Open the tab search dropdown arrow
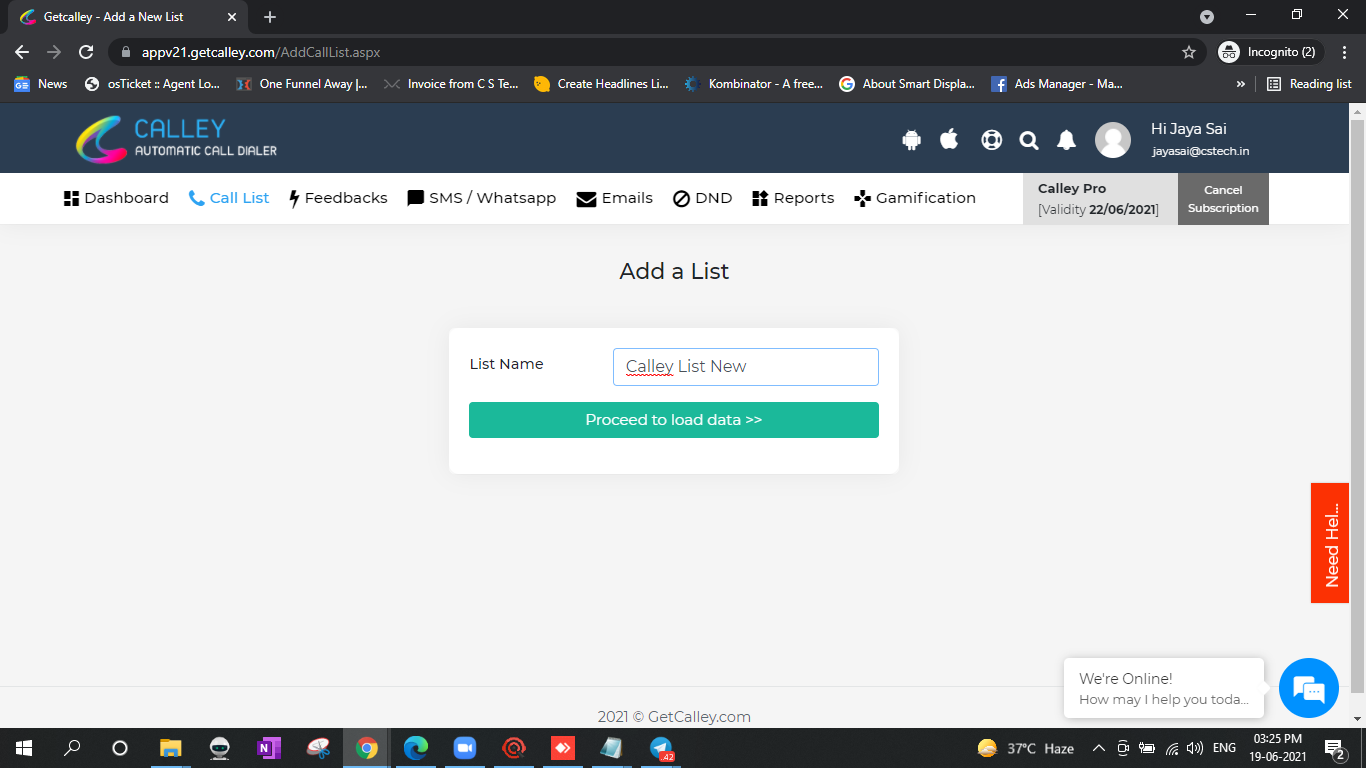Image resolution: width=1366 pixels, height=768 pixels. (x=1207, y=16)
